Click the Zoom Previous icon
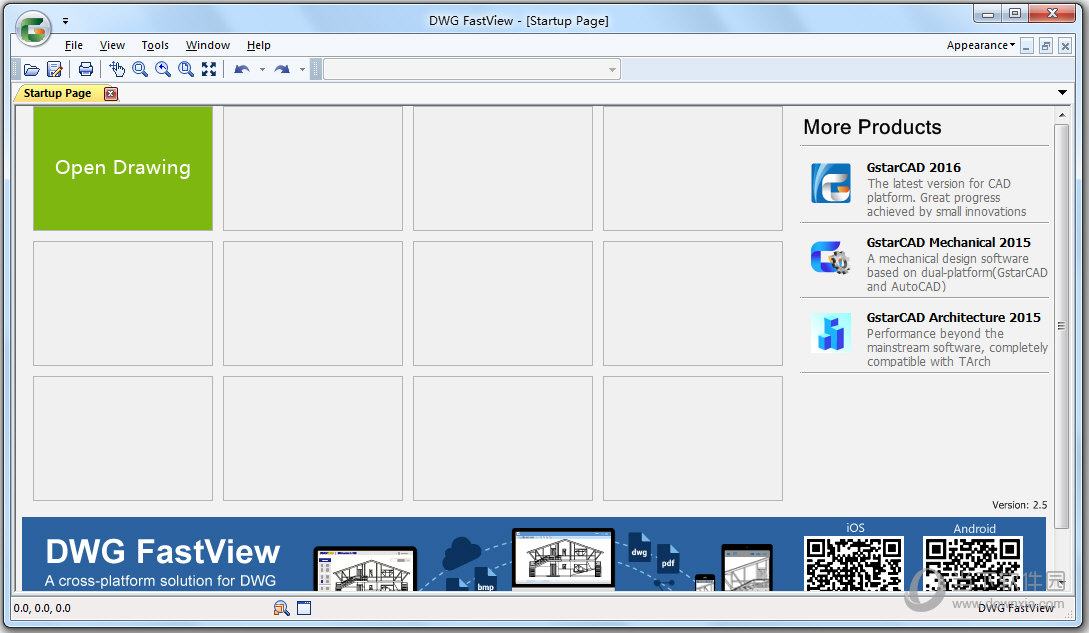Viewport: 1089px width, 633px height. pyautogui.click(x=163, y=69)
